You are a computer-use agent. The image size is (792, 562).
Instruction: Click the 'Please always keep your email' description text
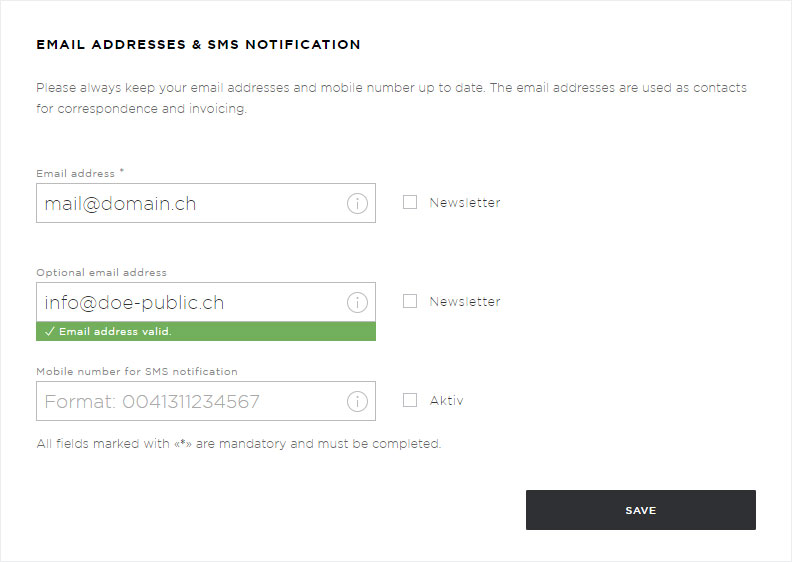(x=391, y=98)
